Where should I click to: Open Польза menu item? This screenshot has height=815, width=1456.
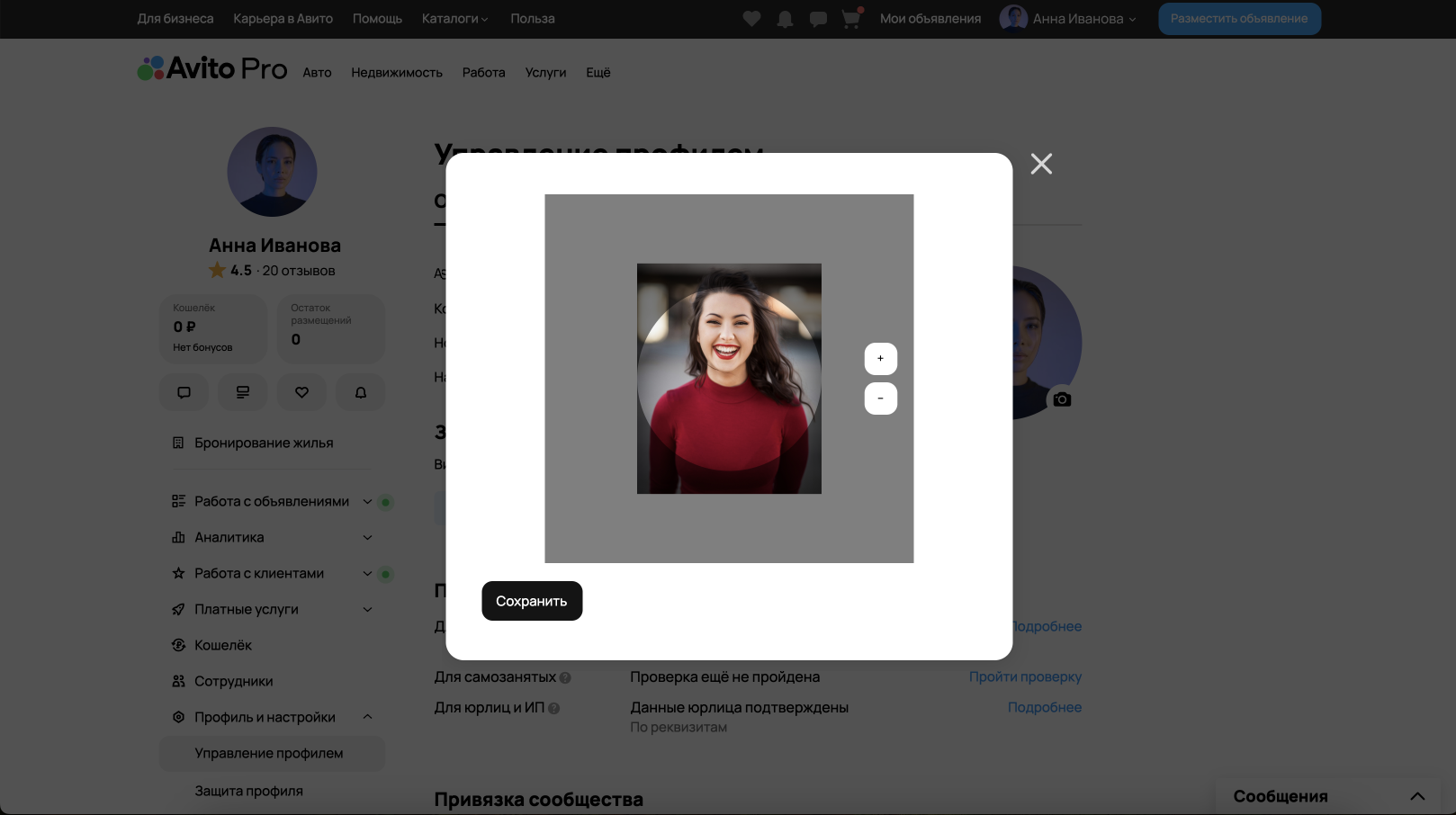(x=533, y=19)
